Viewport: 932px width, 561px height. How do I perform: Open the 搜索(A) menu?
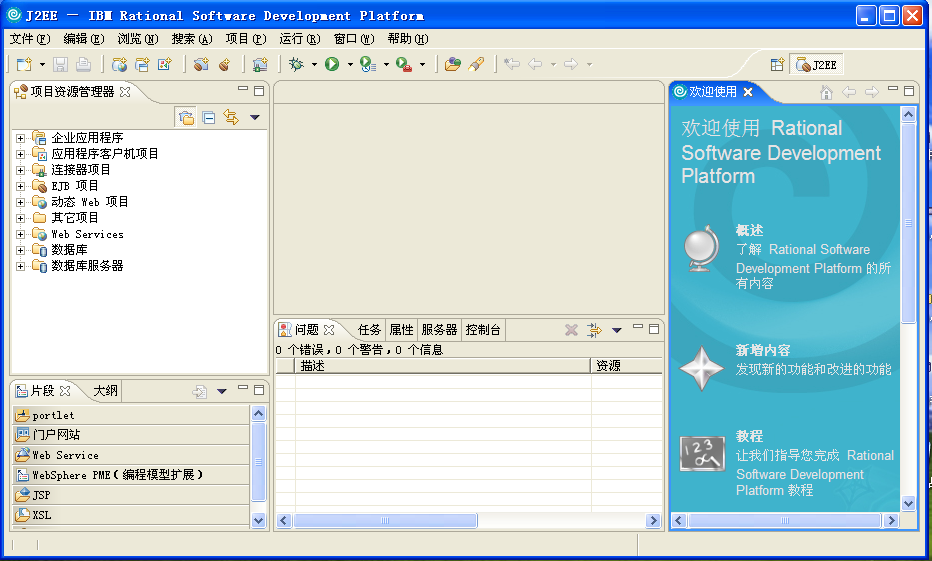click(192, 39)
